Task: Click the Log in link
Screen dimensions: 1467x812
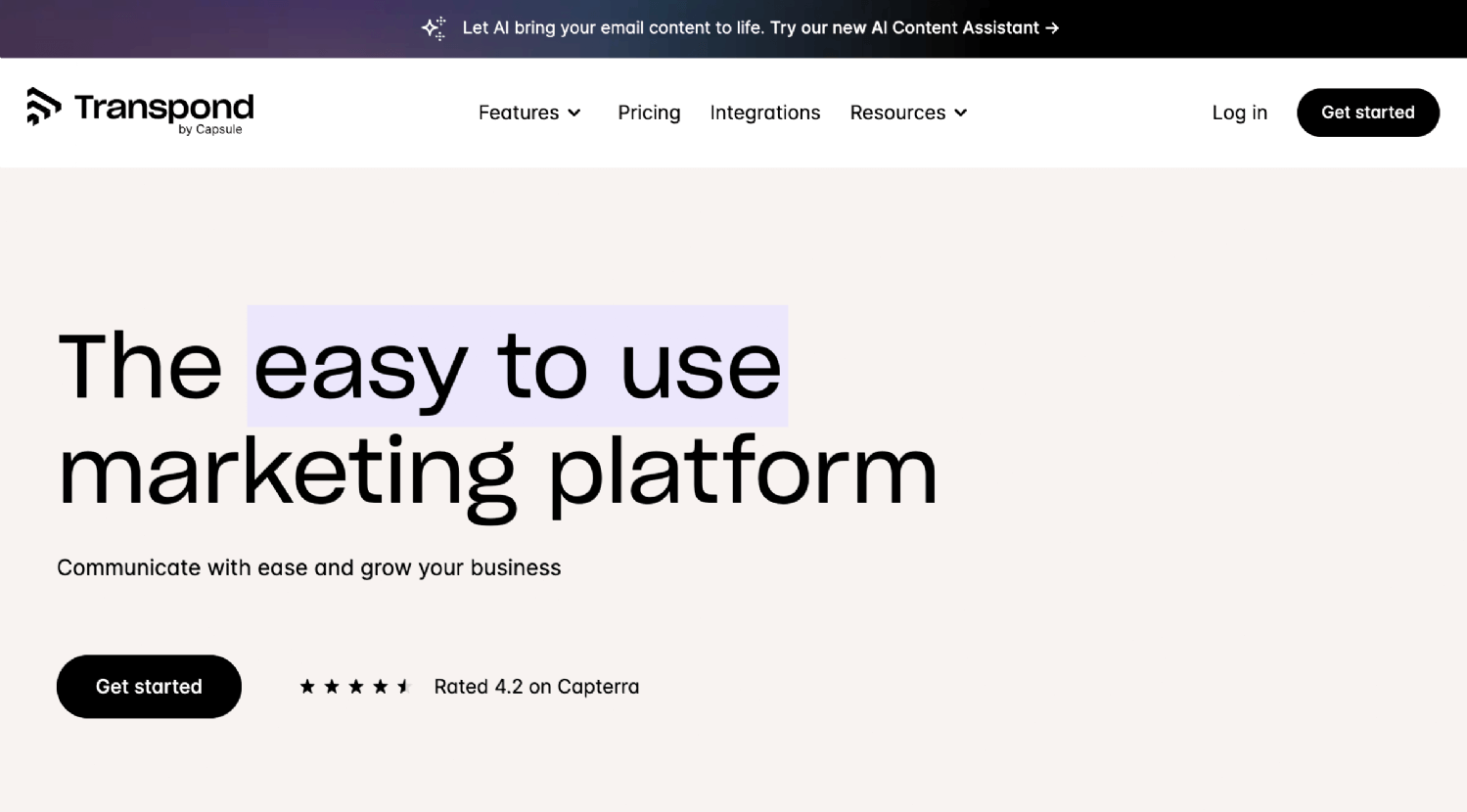Action: (x=1239, y=113)
